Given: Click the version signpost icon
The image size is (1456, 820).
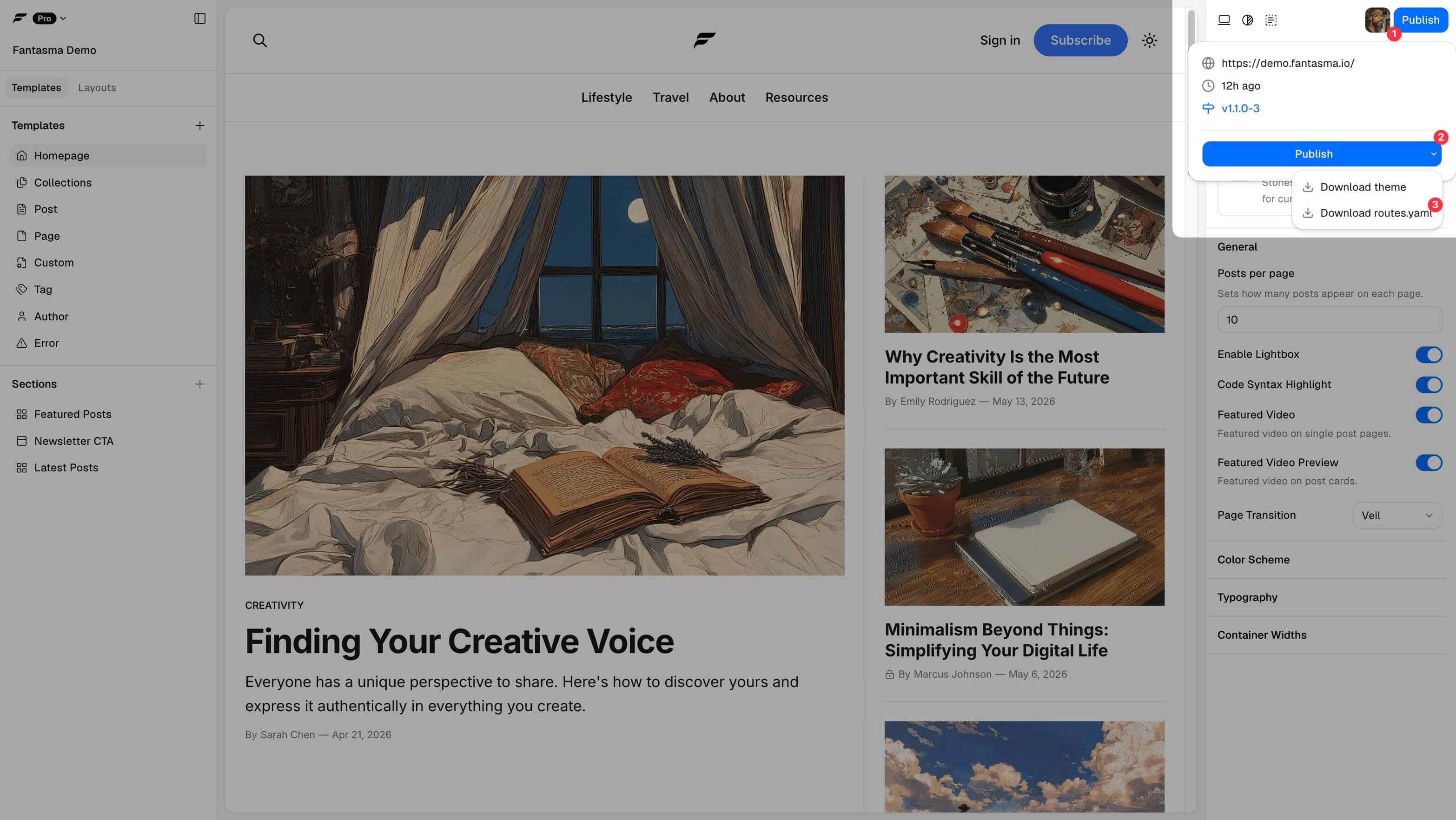Looking at the screenshot, I should (x=1208, y=108).
